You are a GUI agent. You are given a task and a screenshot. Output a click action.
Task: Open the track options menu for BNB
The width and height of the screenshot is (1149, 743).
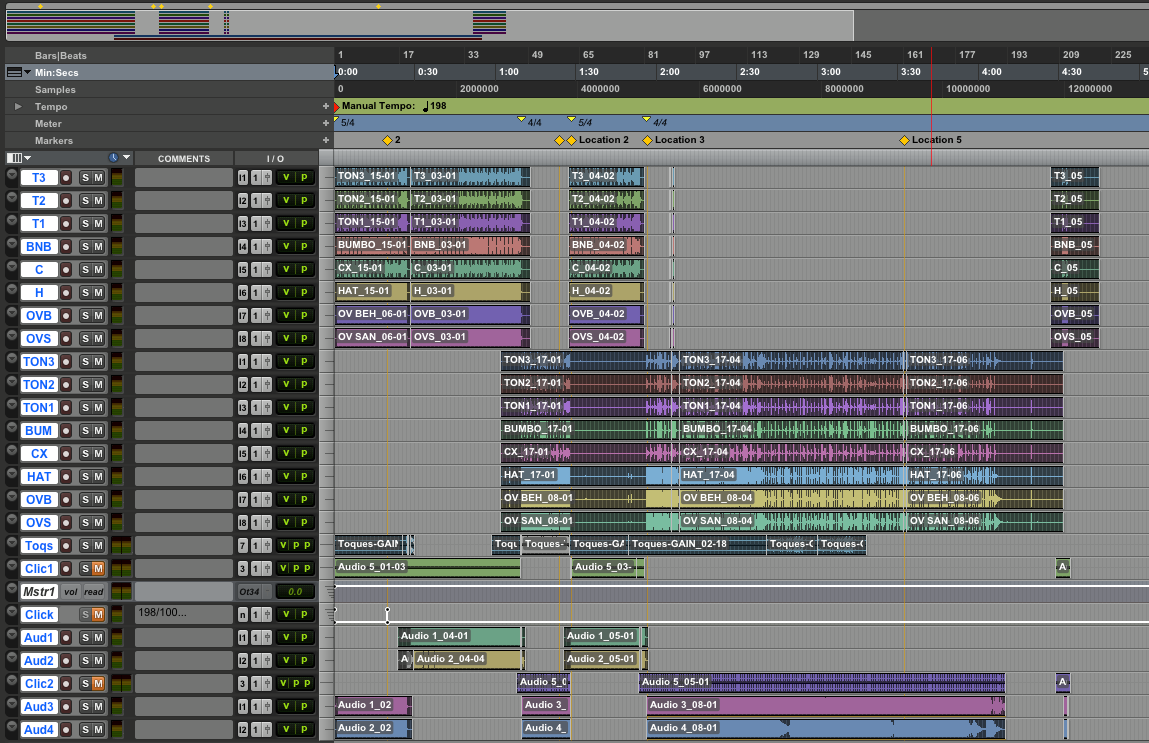[12, 244]
